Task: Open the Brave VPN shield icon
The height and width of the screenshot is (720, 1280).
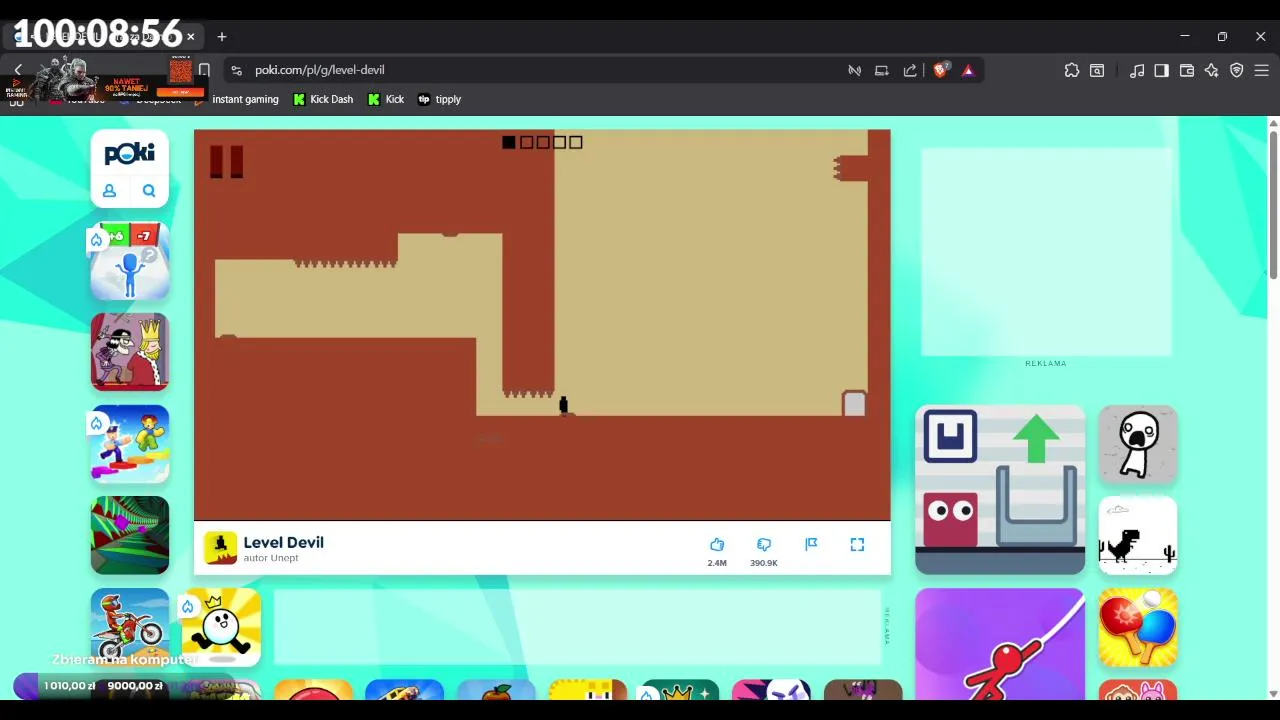Action: [x=1237, y=70]
